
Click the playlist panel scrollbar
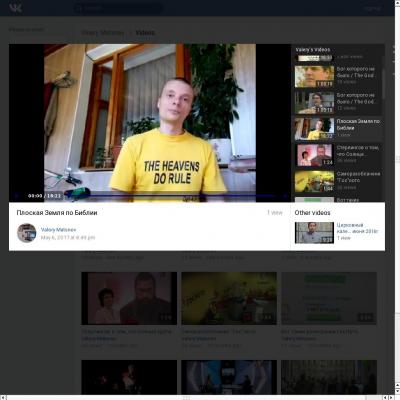point(383,83)
